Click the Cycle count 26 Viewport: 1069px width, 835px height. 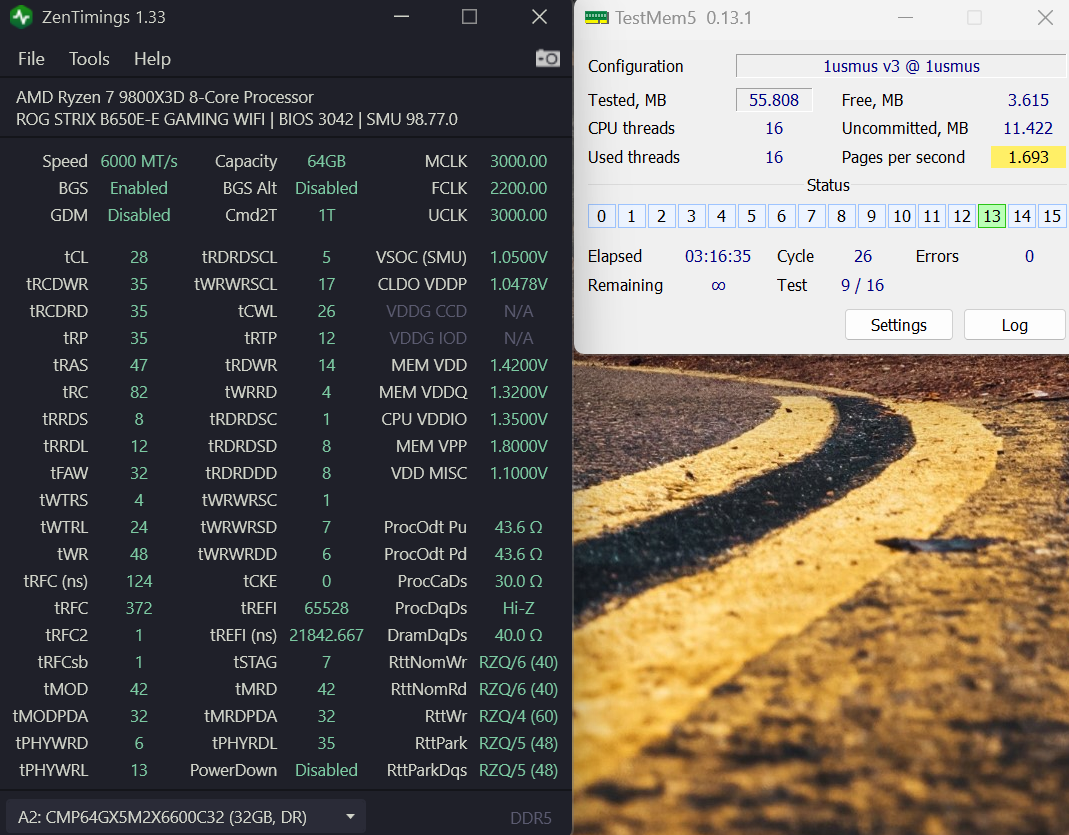click(x=863, y=256)
